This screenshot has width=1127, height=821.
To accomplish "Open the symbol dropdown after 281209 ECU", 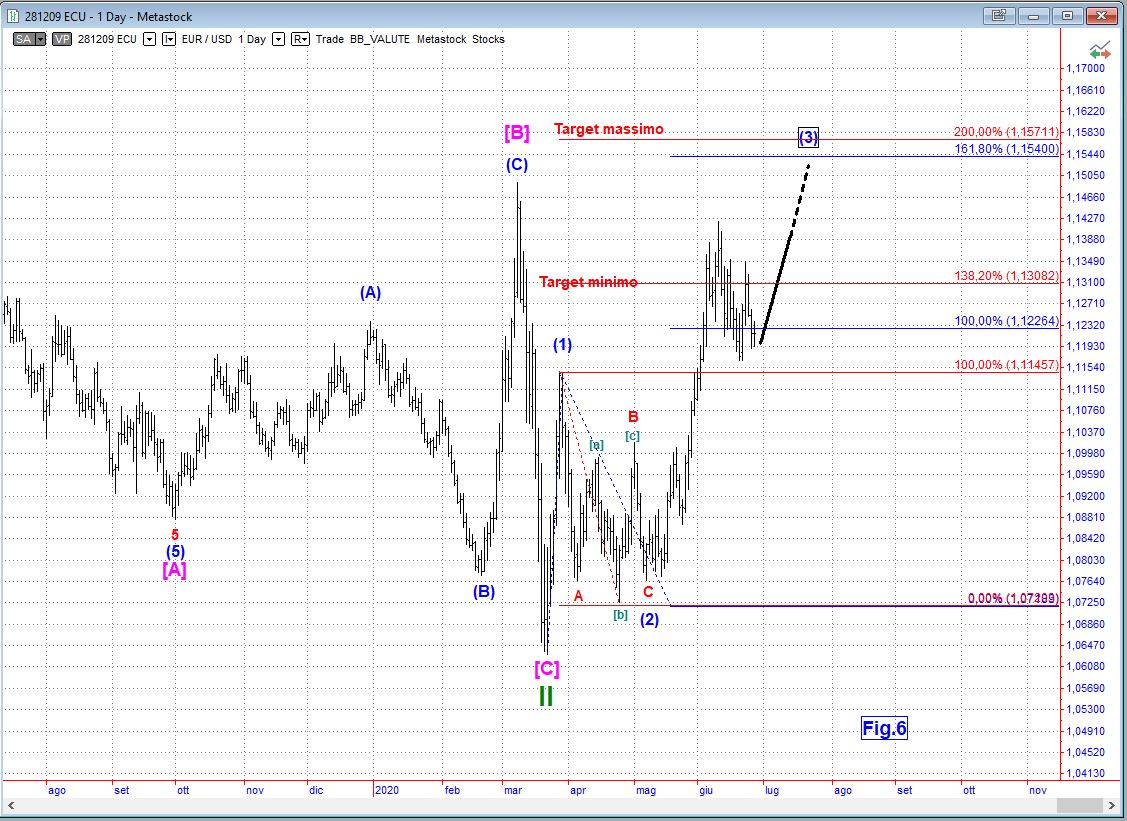I will point(149,39).
